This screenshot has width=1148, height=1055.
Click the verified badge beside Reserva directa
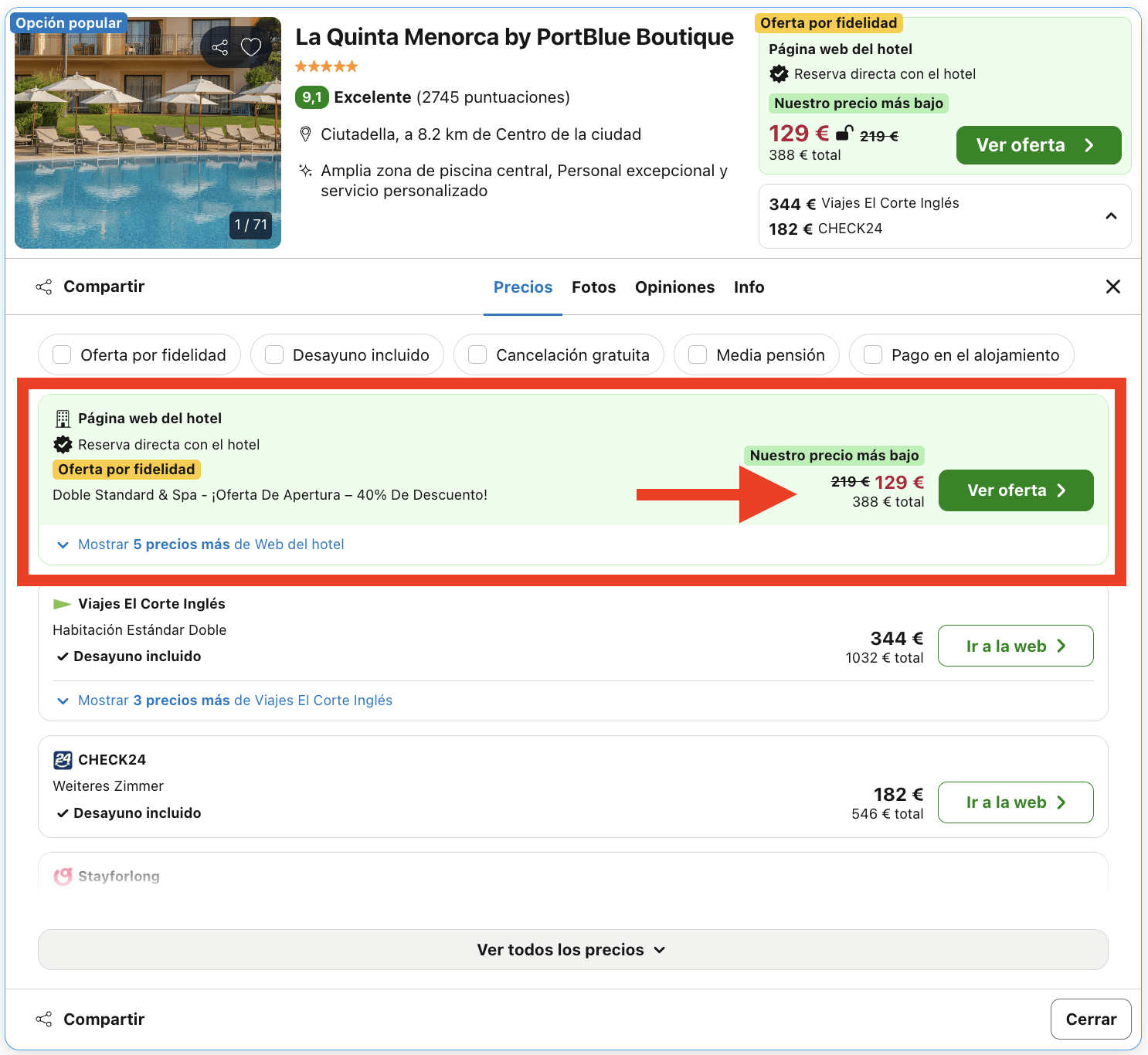62,444
